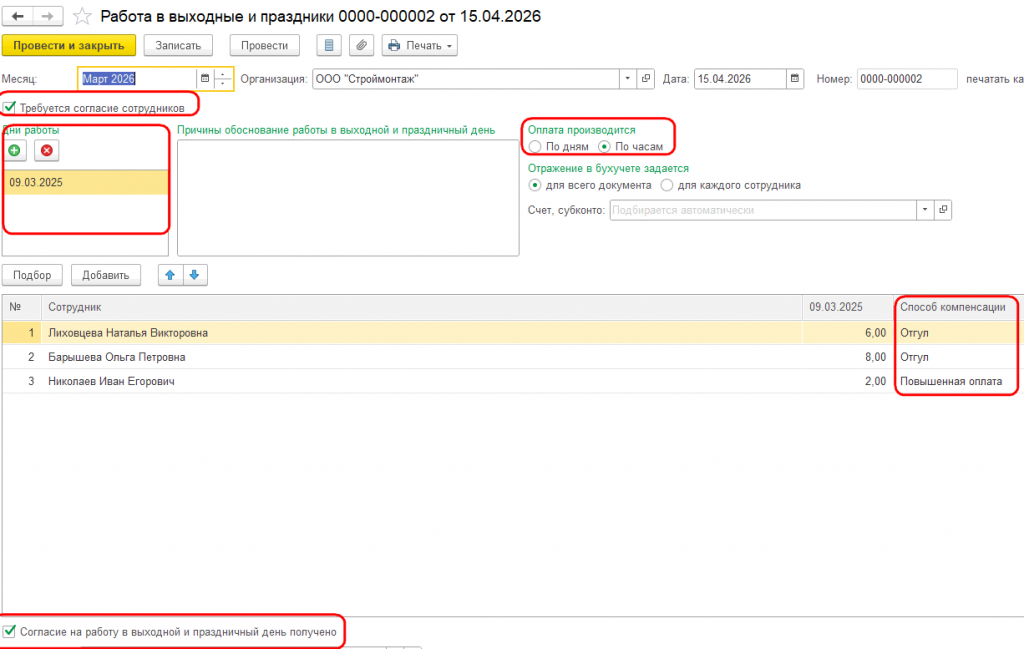Click the Месяц input field
The width and height of the screenshot is (1024, 649).
(138, 79)
